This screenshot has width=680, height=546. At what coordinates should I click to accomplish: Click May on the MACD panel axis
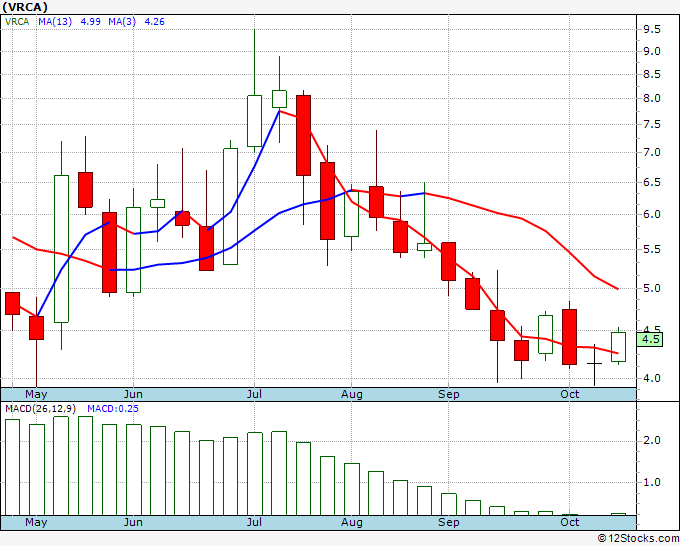(x=36, y=522)
